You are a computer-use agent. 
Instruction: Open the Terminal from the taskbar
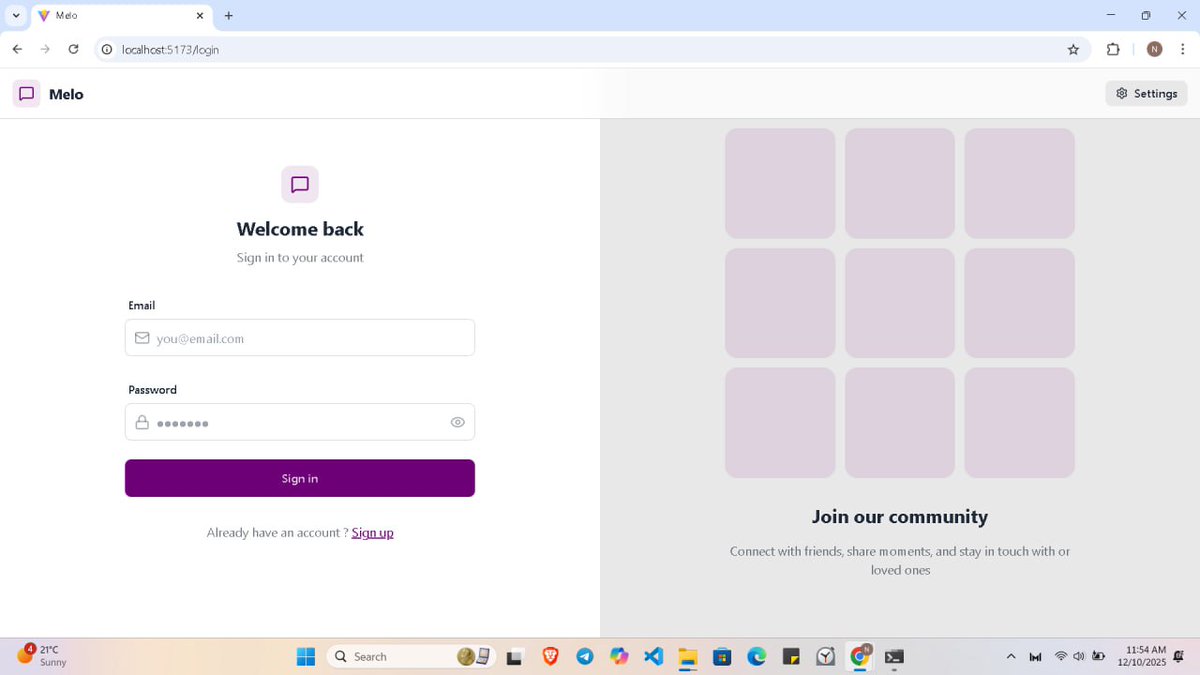click(x=894, y=656)
